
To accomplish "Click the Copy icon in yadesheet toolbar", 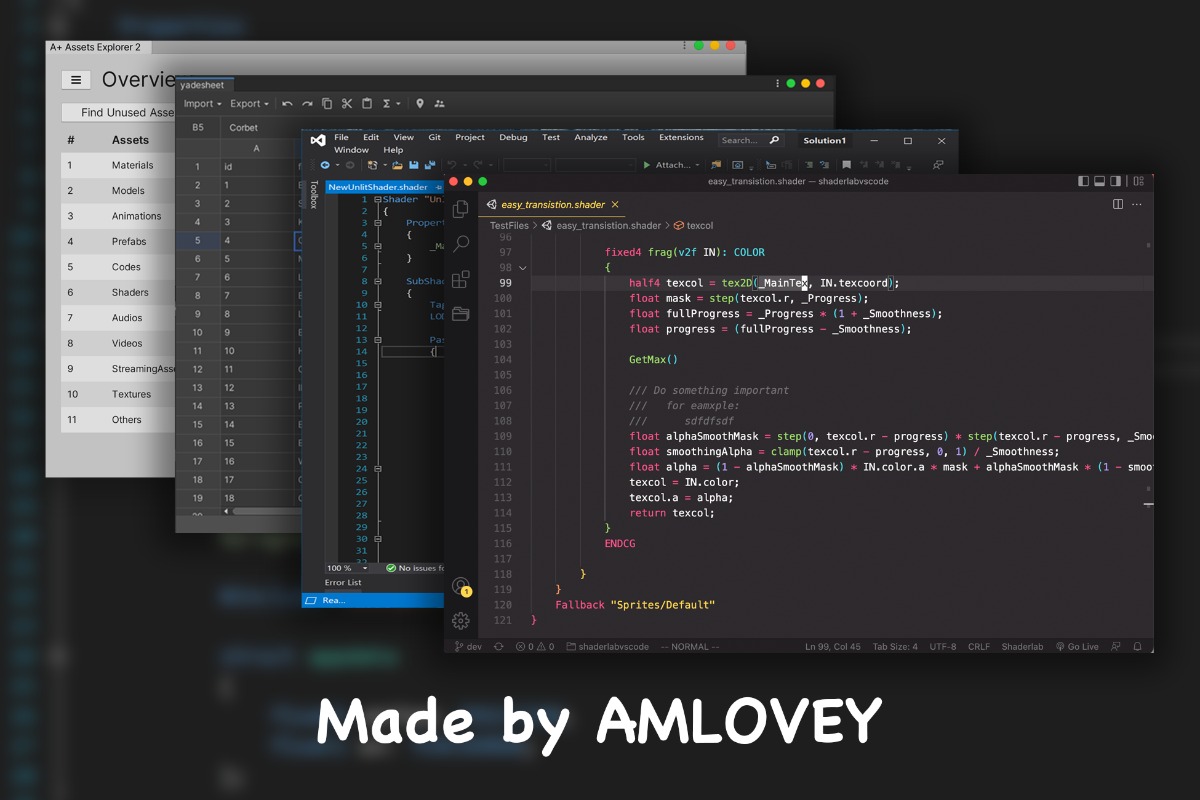I will coord(327,103).
